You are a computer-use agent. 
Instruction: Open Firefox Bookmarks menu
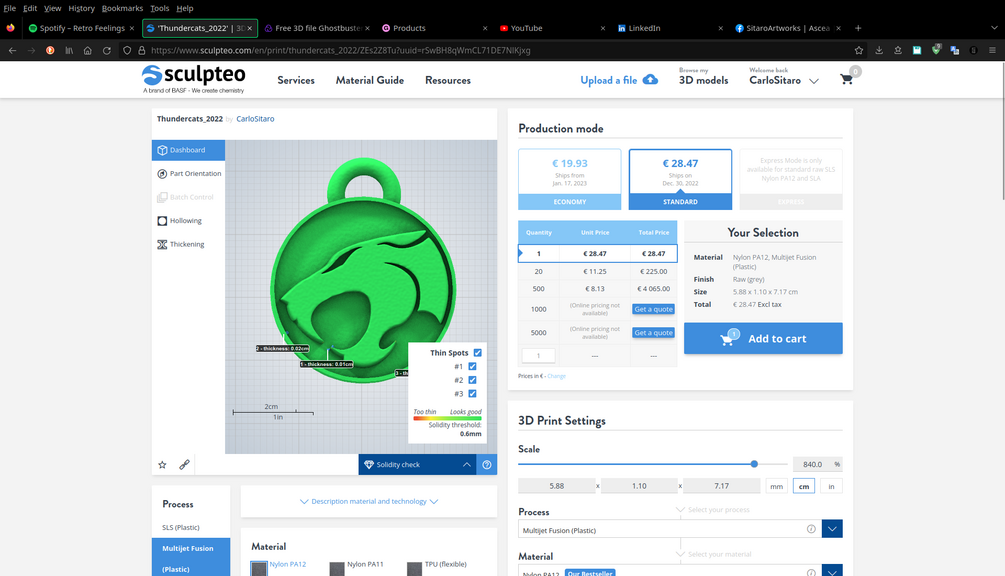[x=122, y=8]
